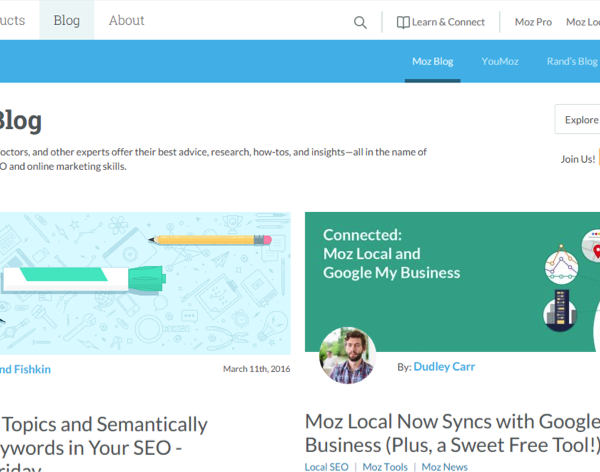Click the Learn & Connect book icon
The height and width of the screenshot is (472, 600).
point(403,23)
